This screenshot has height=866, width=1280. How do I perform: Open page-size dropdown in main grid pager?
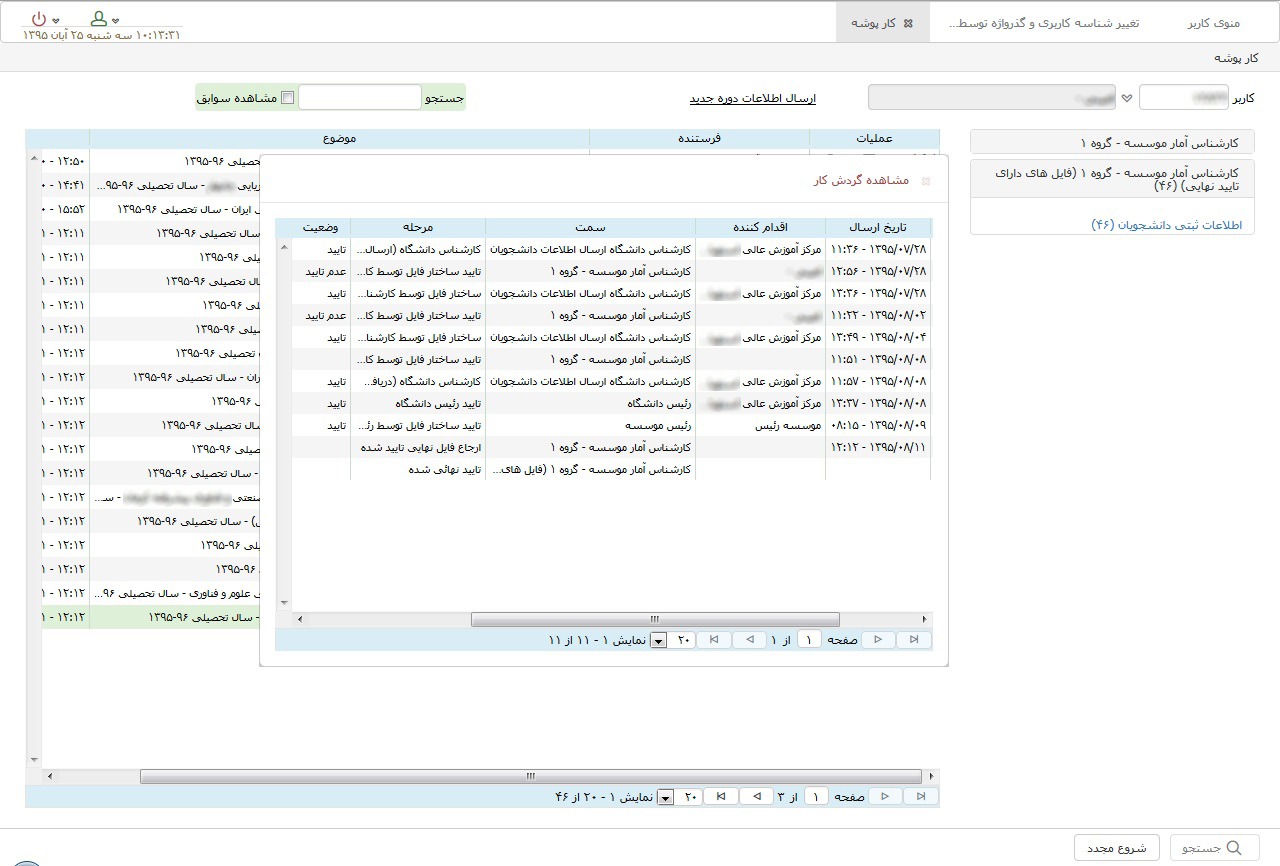[x=666, y=798]
